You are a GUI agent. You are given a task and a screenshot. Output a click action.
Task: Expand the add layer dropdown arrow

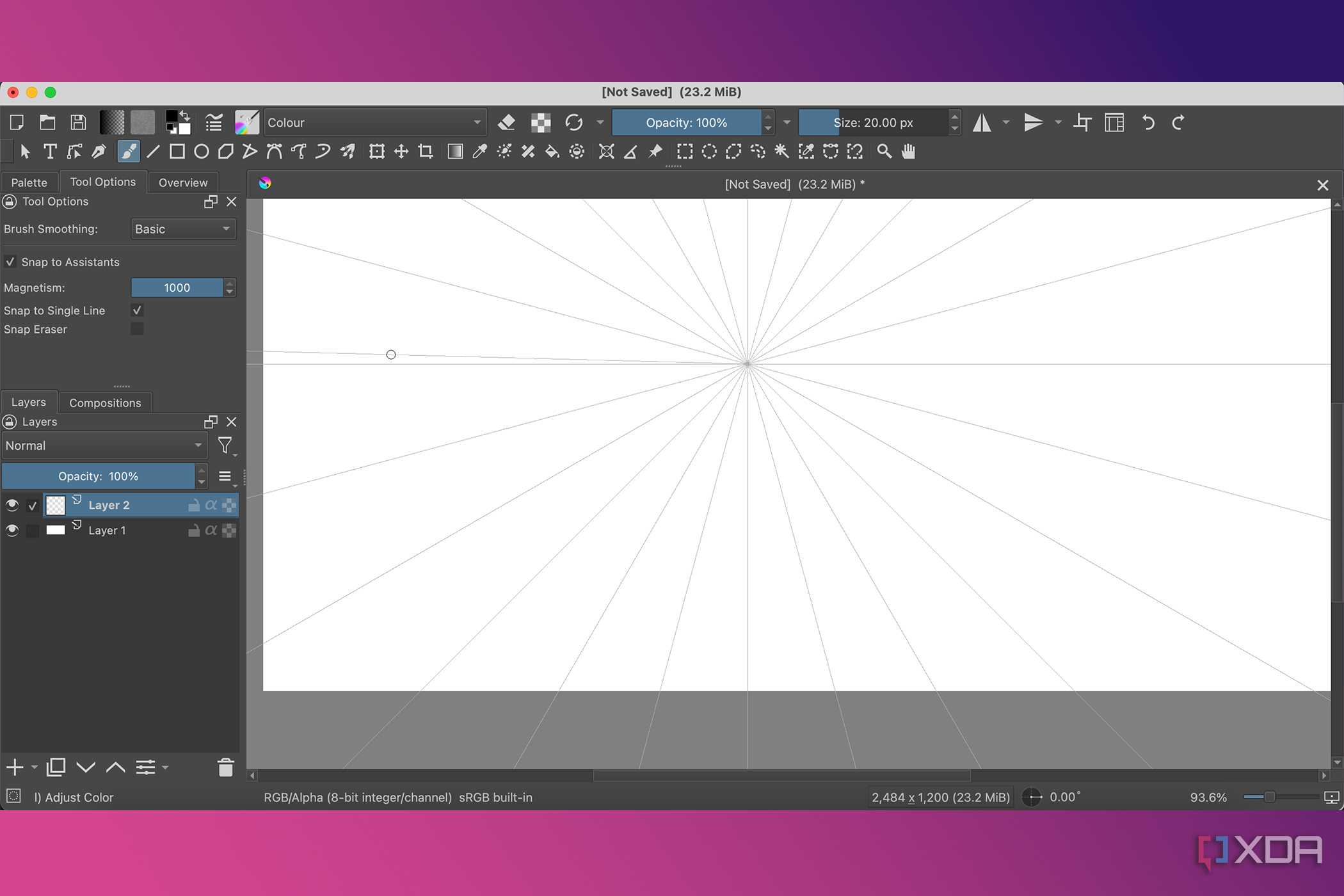pos(35,767)
